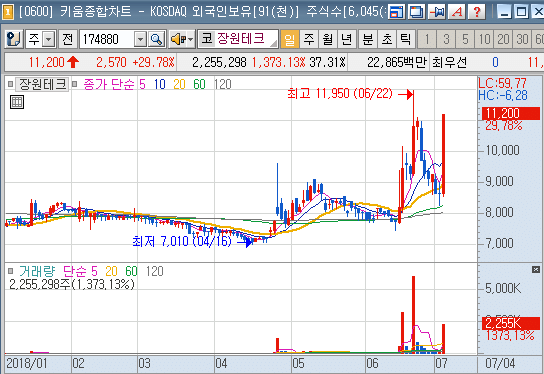Image resolution: width=544 pixels, height=374 pixels.
Task: Click the gray 120-day MA legend number
Action: pyautogui.click(x=223, y=84)
